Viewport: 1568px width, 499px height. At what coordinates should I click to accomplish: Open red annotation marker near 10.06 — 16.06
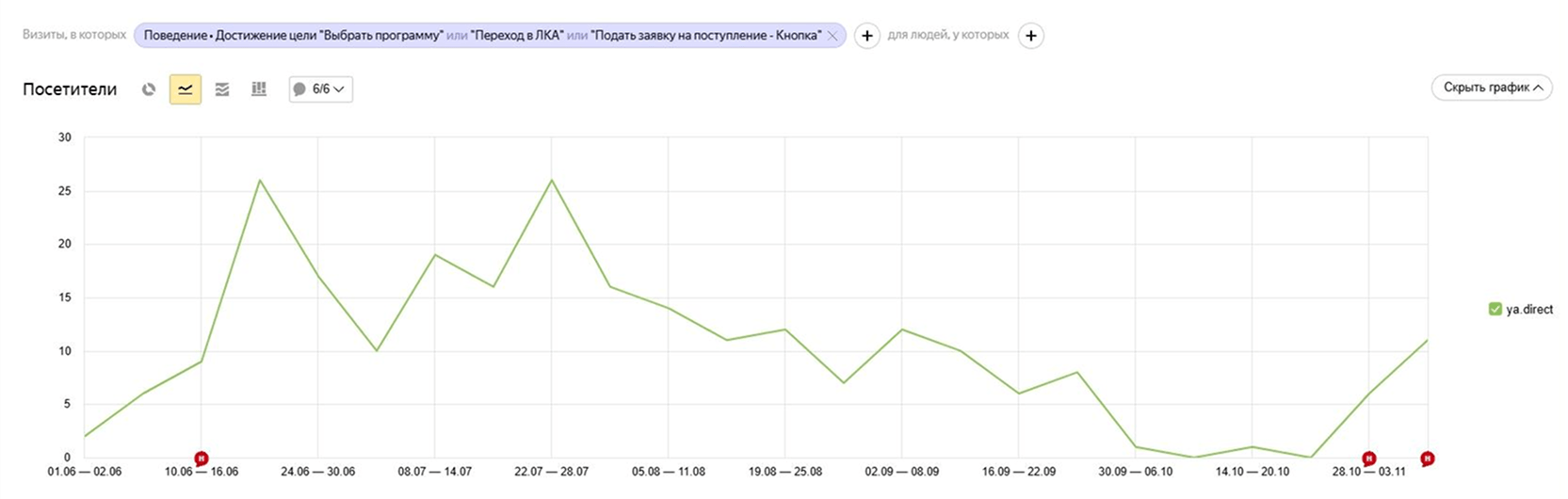click(201, 459)
